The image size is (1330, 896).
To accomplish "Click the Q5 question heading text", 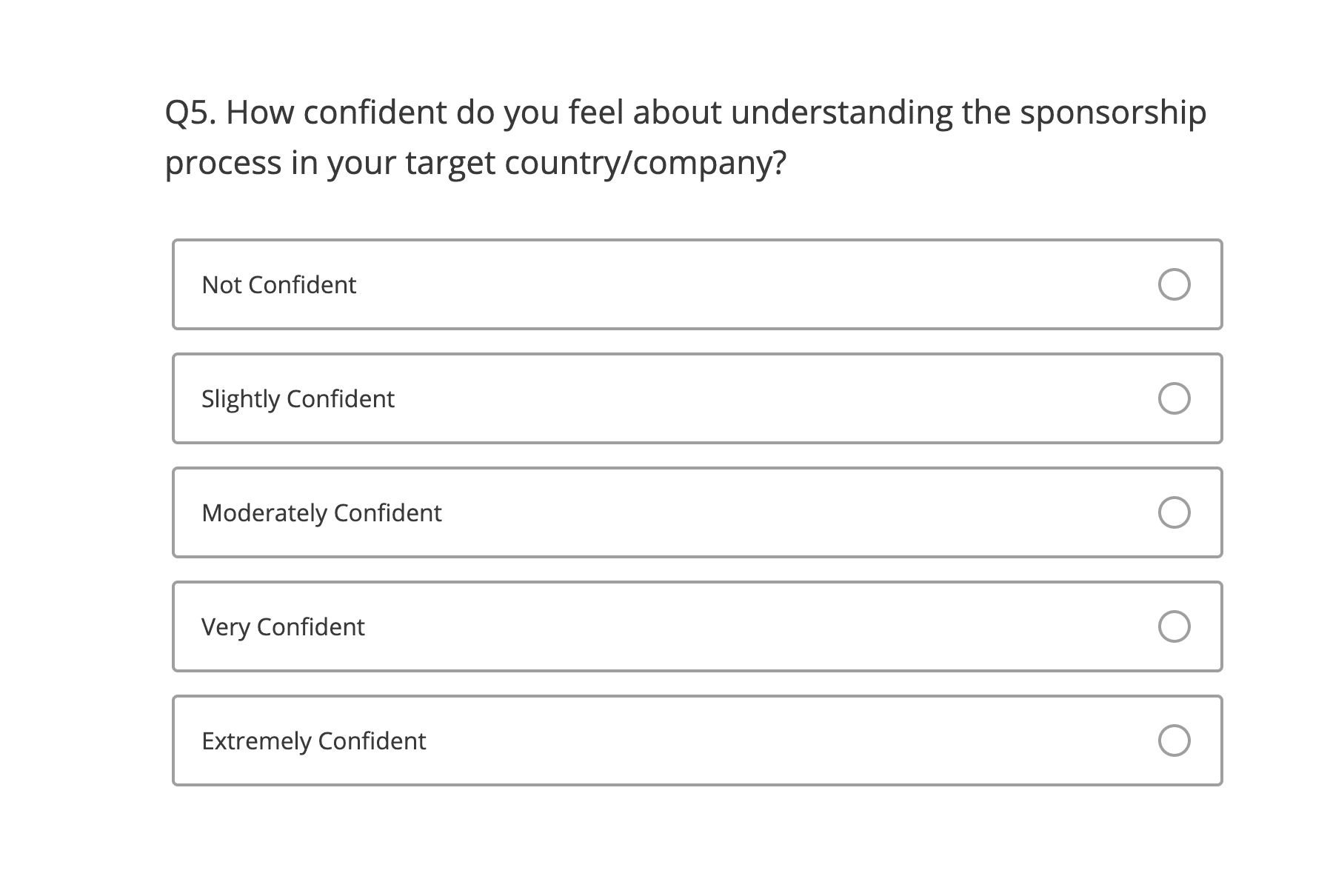I will [685, 138].
